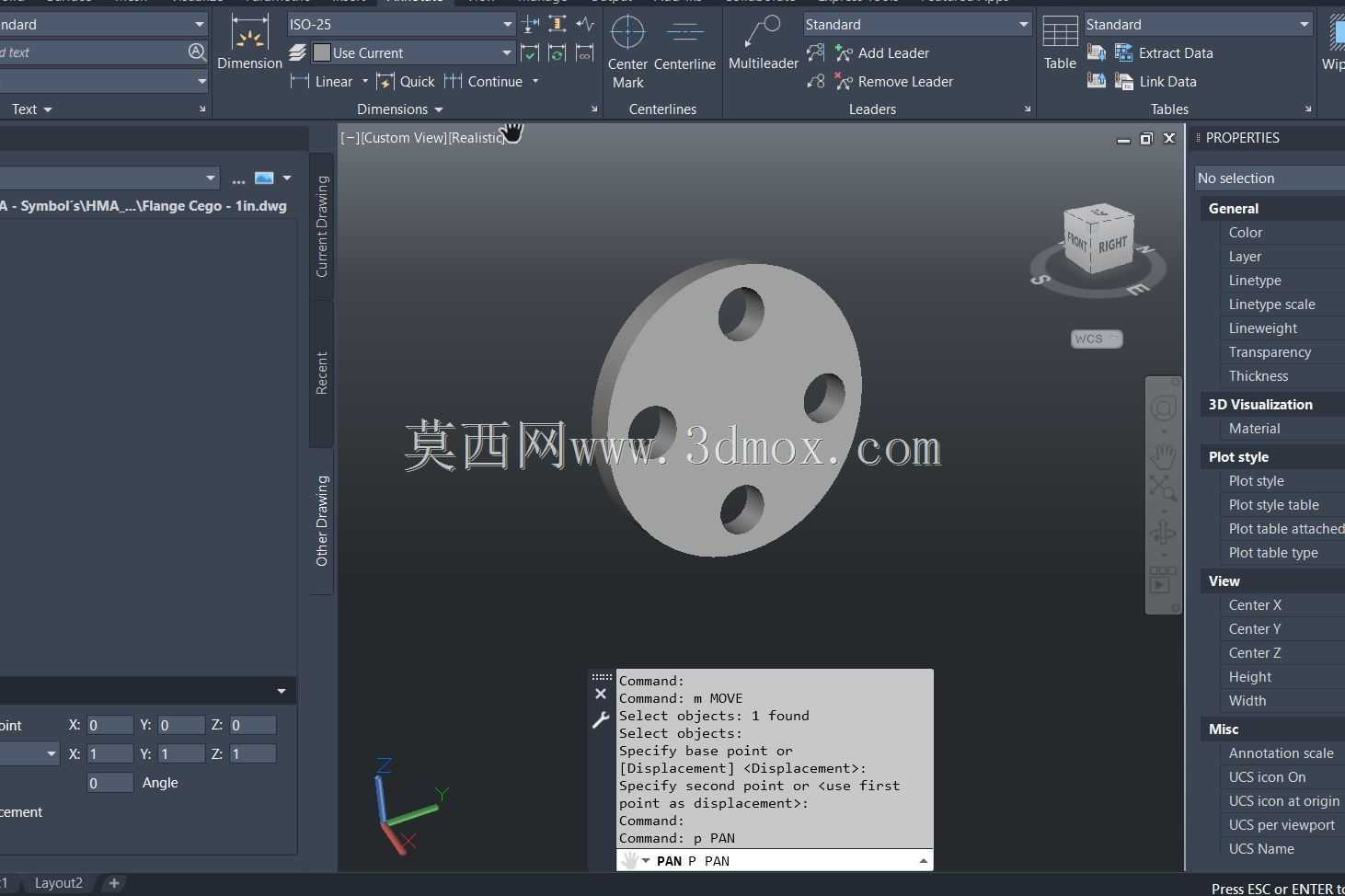Click the Align multileaders icon
Viewport: 1345px width, 896px height.
coord(815,52)
